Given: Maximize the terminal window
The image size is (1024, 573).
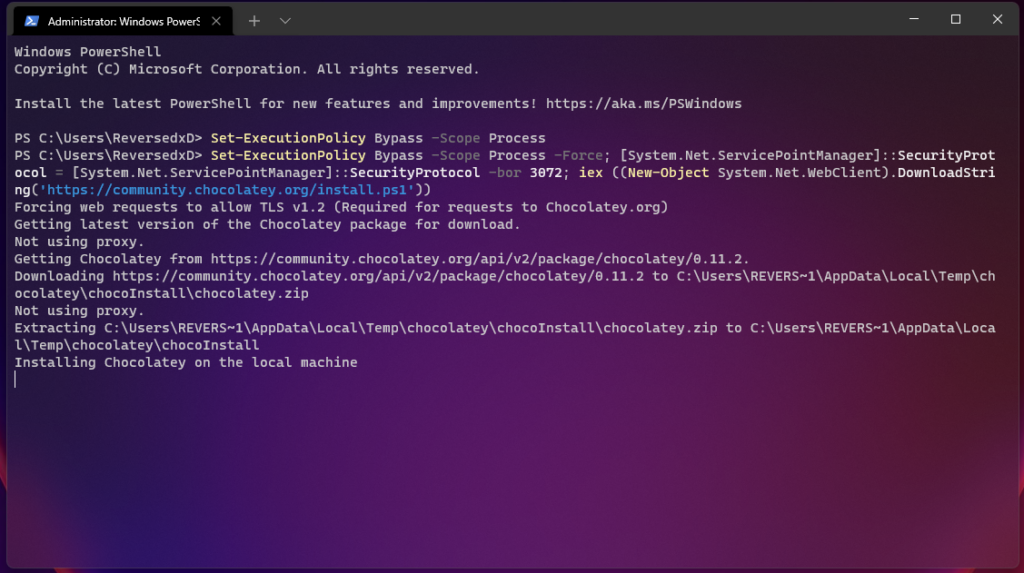Looking at the screenshot, I should point(955,19).
